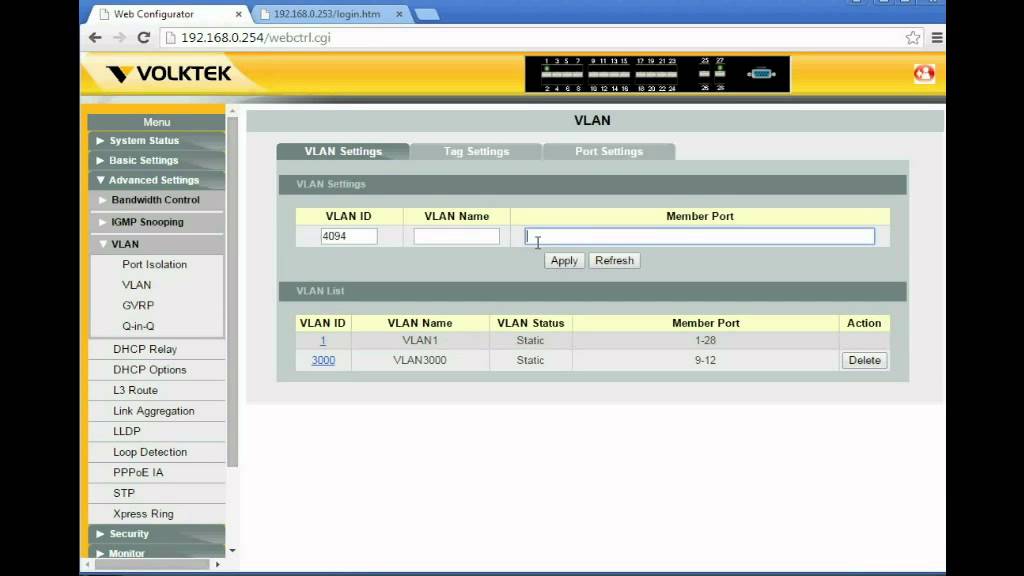
Task: Open the VLAN sub-item under VLAN
Action: point(136,285)
